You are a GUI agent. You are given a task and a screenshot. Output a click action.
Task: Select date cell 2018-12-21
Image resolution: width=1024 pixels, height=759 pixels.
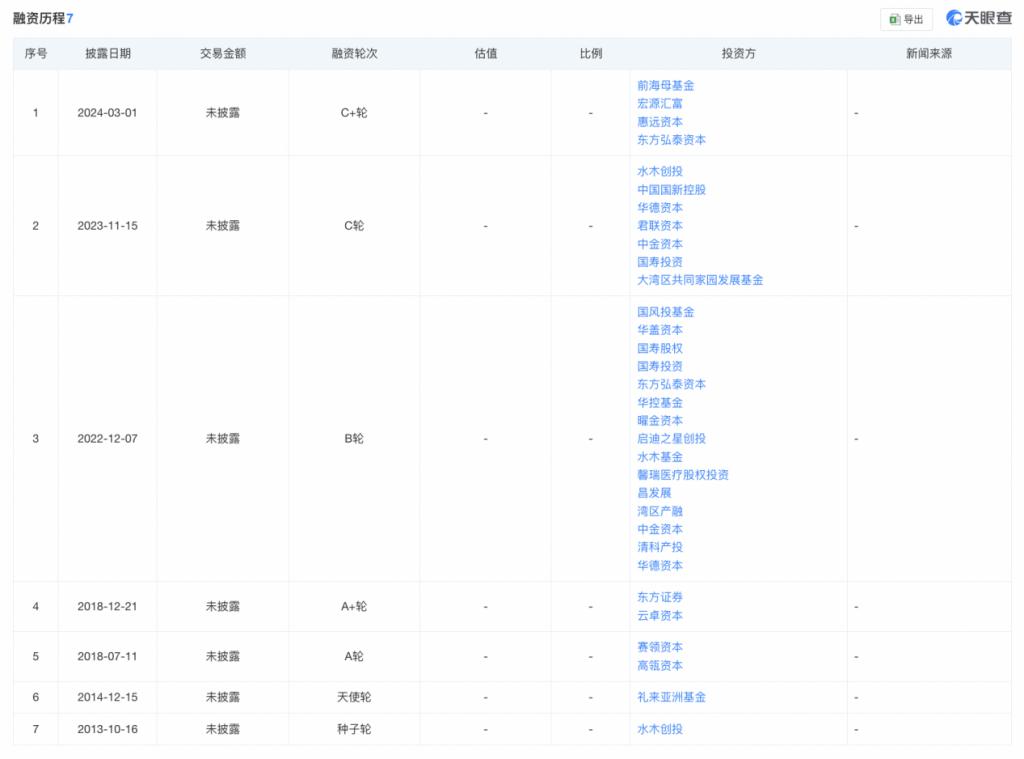click(x=107, y=607)
